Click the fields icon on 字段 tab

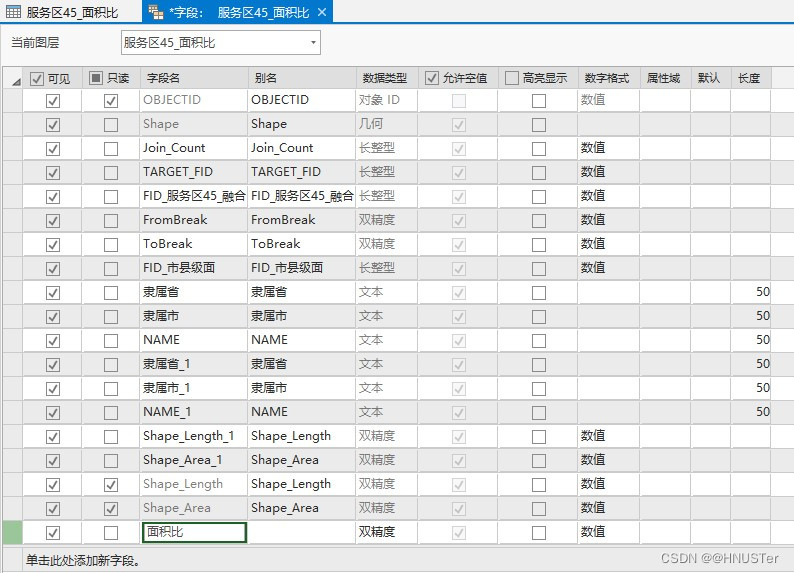(155, 12)
